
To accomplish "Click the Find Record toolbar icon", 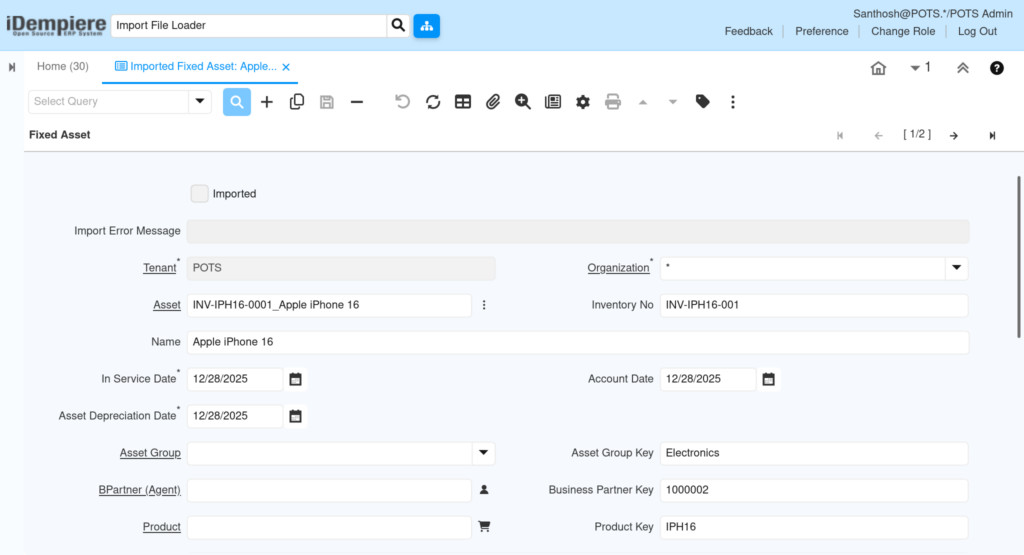I will pos(236,102).
